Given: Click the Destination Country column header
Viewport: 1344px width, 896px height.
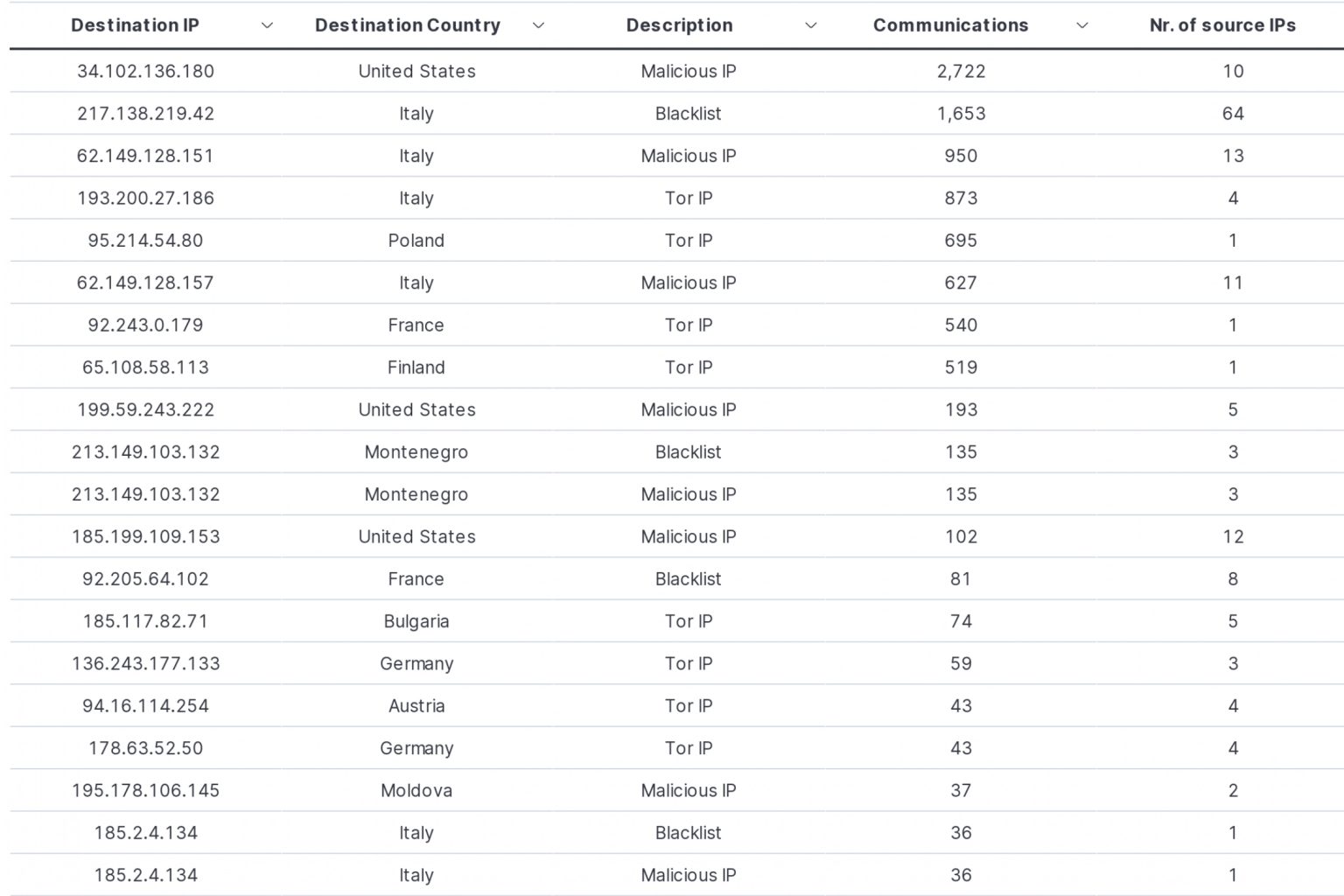Looking at the screenshot, I should tap(408, 25).
